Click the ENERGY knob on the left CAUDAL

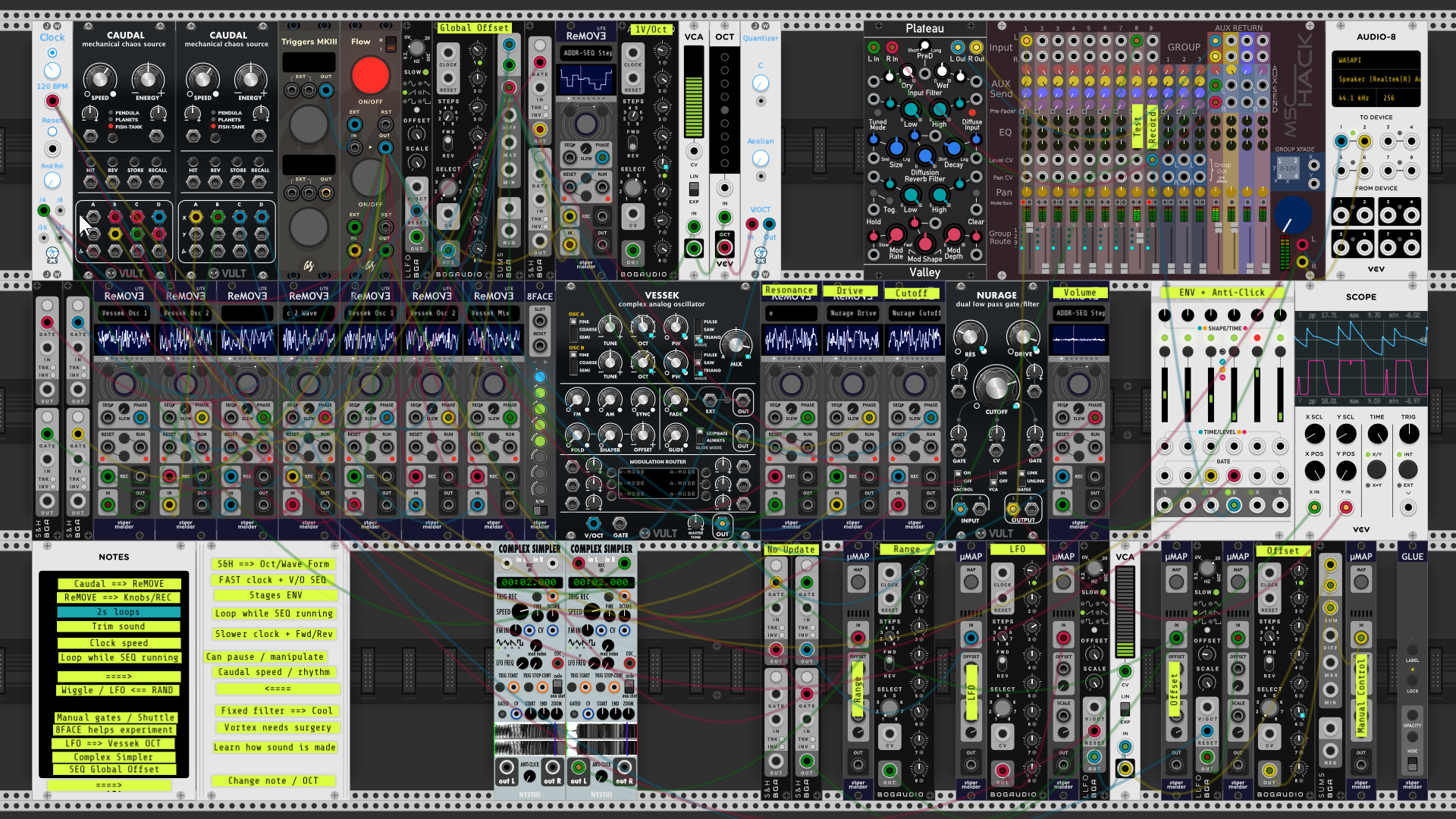(148, 78)
